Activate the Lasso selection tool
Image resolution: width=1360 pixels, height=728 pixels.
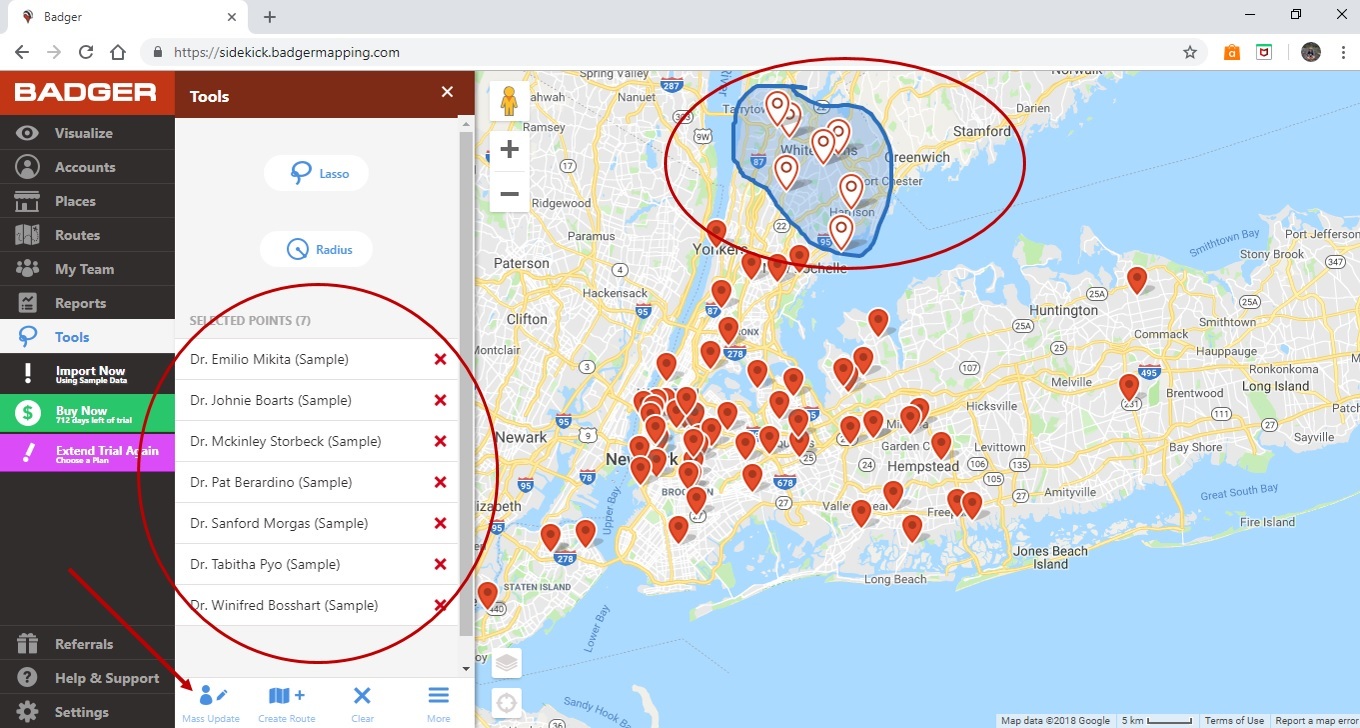click(x=316, y=173)
